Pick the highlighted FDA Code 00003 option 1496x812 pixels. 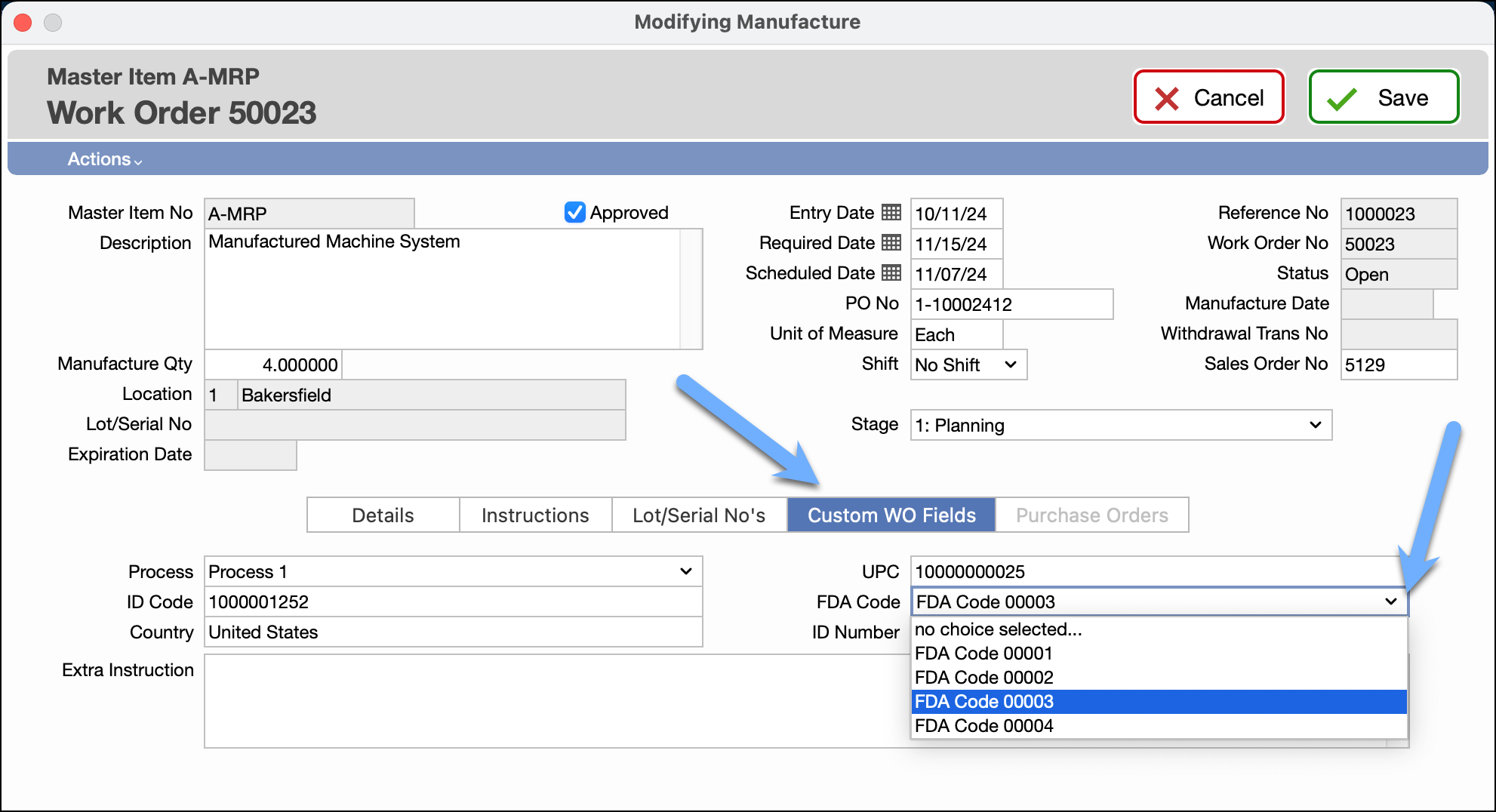(x=1159, y=701)
